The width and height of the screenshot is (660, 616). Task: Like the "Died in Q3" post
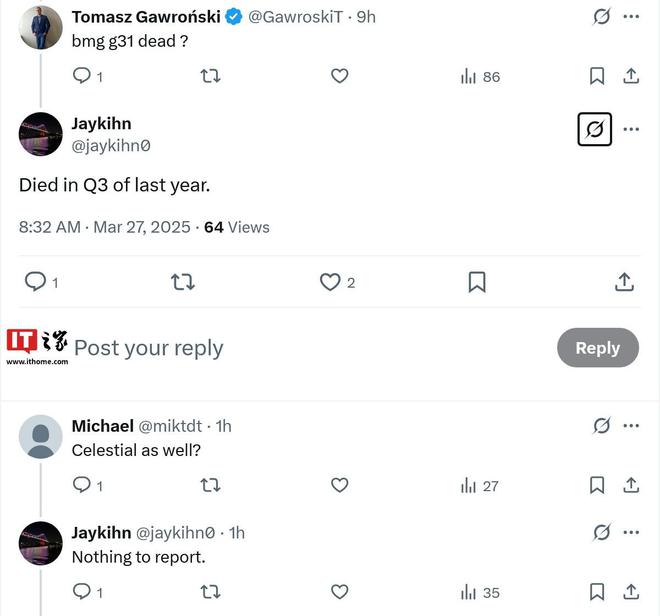click(330, 282)
